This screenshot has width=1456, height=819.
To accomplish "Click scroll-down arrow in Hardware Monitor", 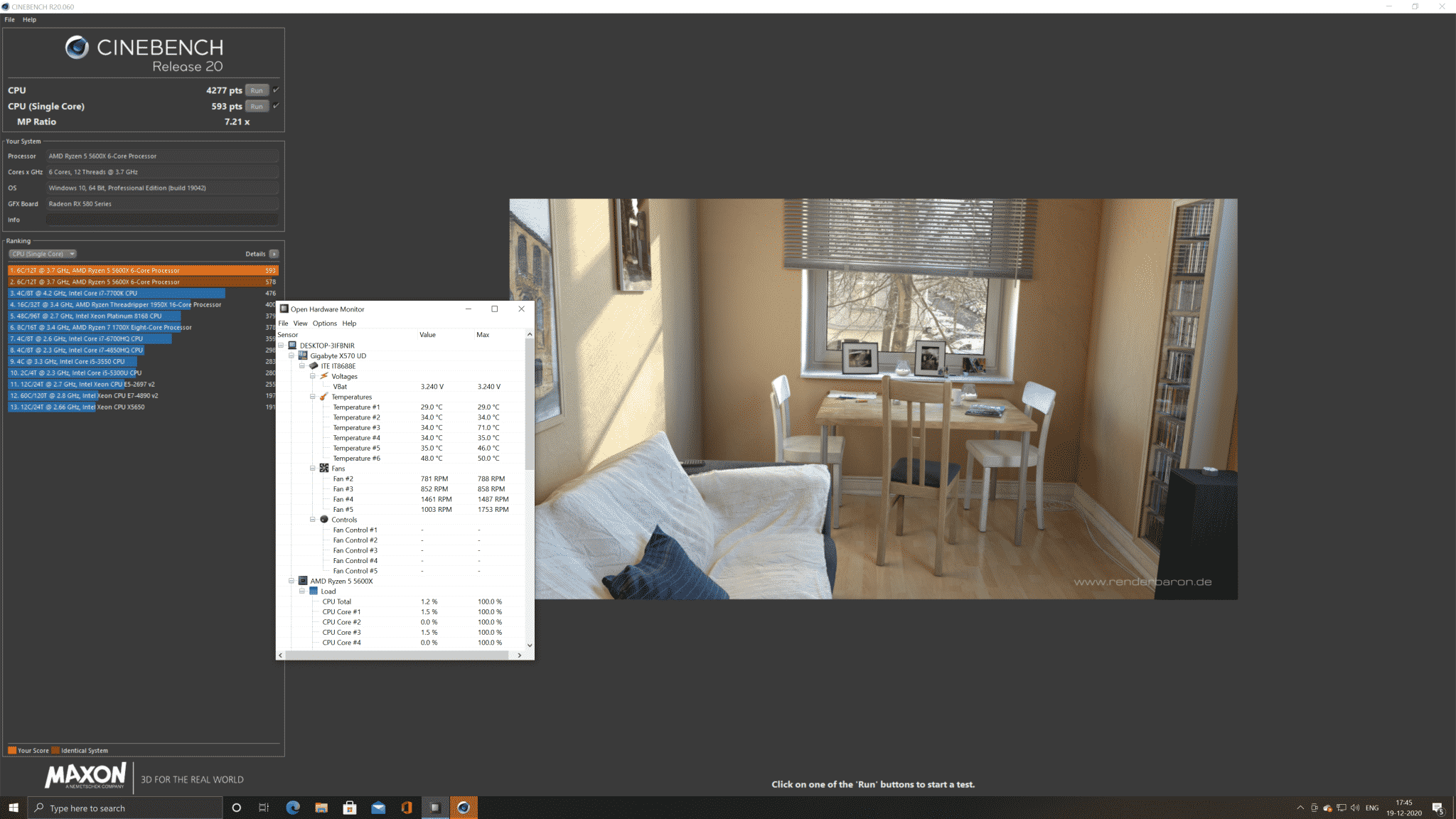I will tap(530, 645).
